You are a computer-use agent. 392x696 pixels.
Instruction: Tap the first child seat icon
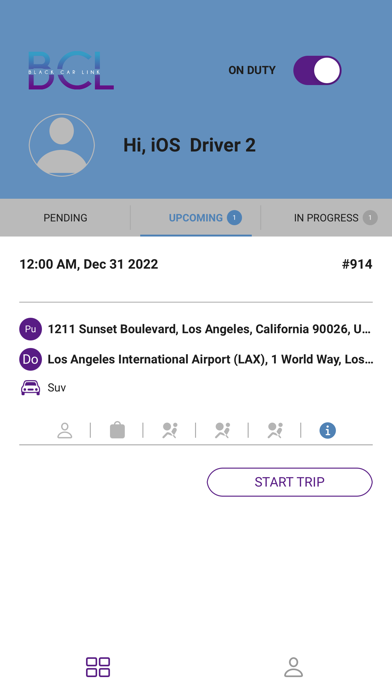tap(170, 430)
